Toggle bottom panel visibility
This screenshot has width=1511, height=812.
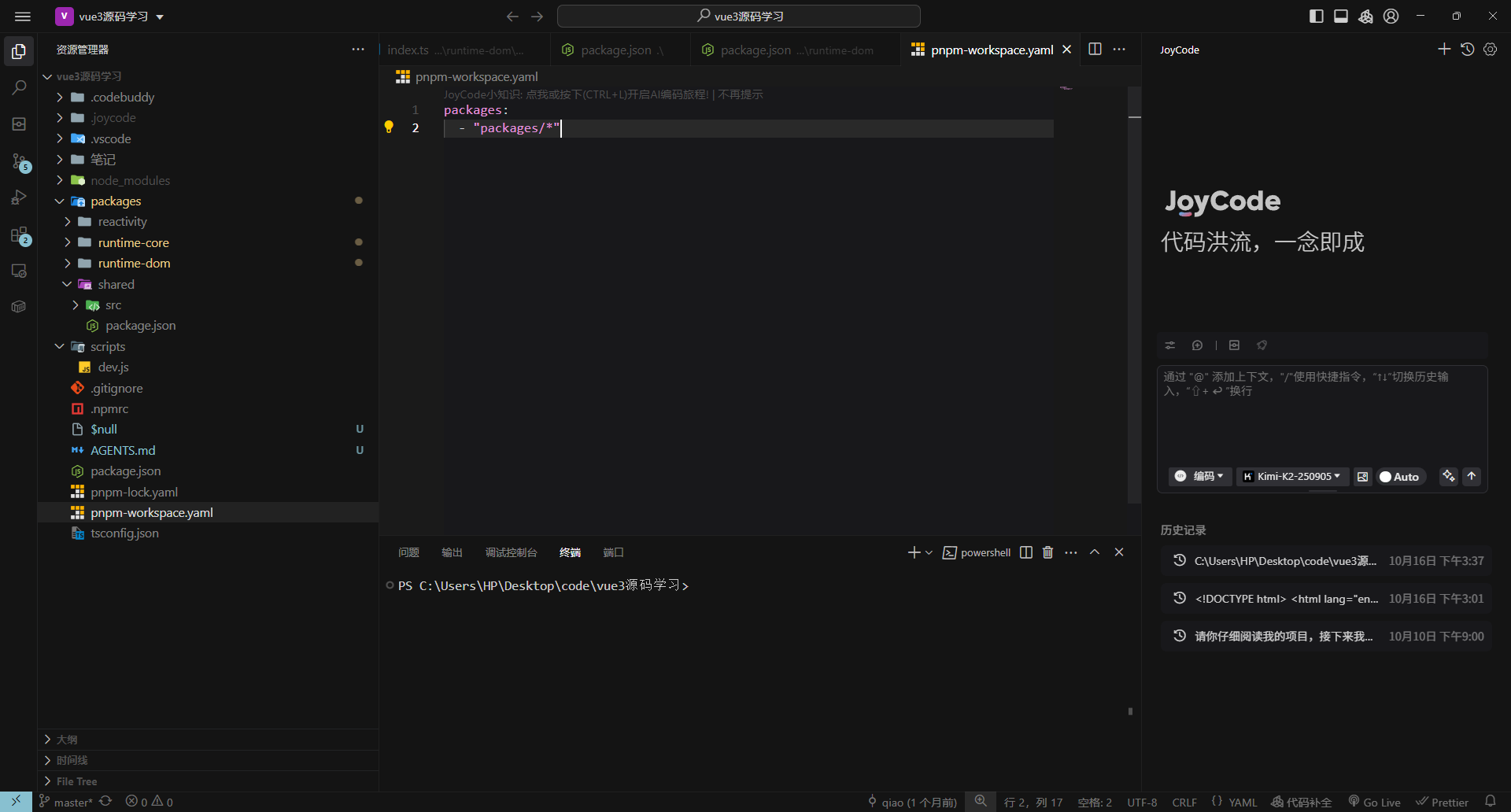pyautogui.click(x=1341, y=17)
